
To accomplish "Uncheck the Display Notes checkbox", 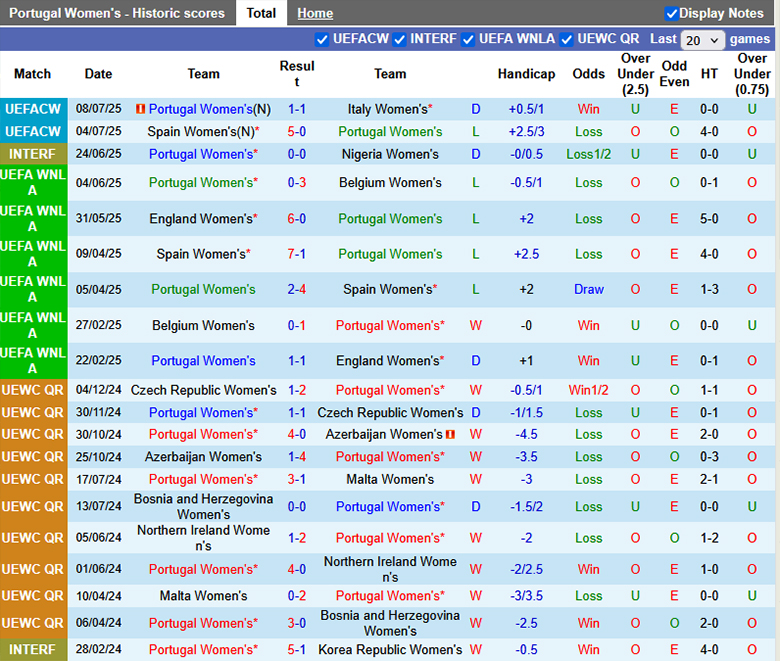I will pos(671,13).
